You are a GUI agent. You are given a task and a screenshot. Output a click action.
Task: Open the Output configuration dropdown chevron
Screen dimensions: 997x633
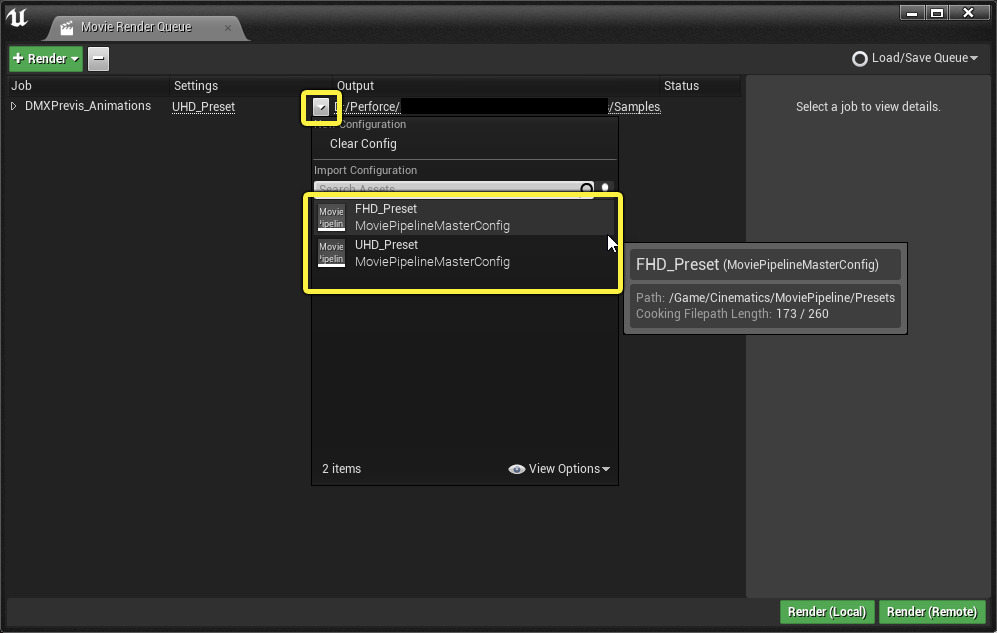pos(321,105)
